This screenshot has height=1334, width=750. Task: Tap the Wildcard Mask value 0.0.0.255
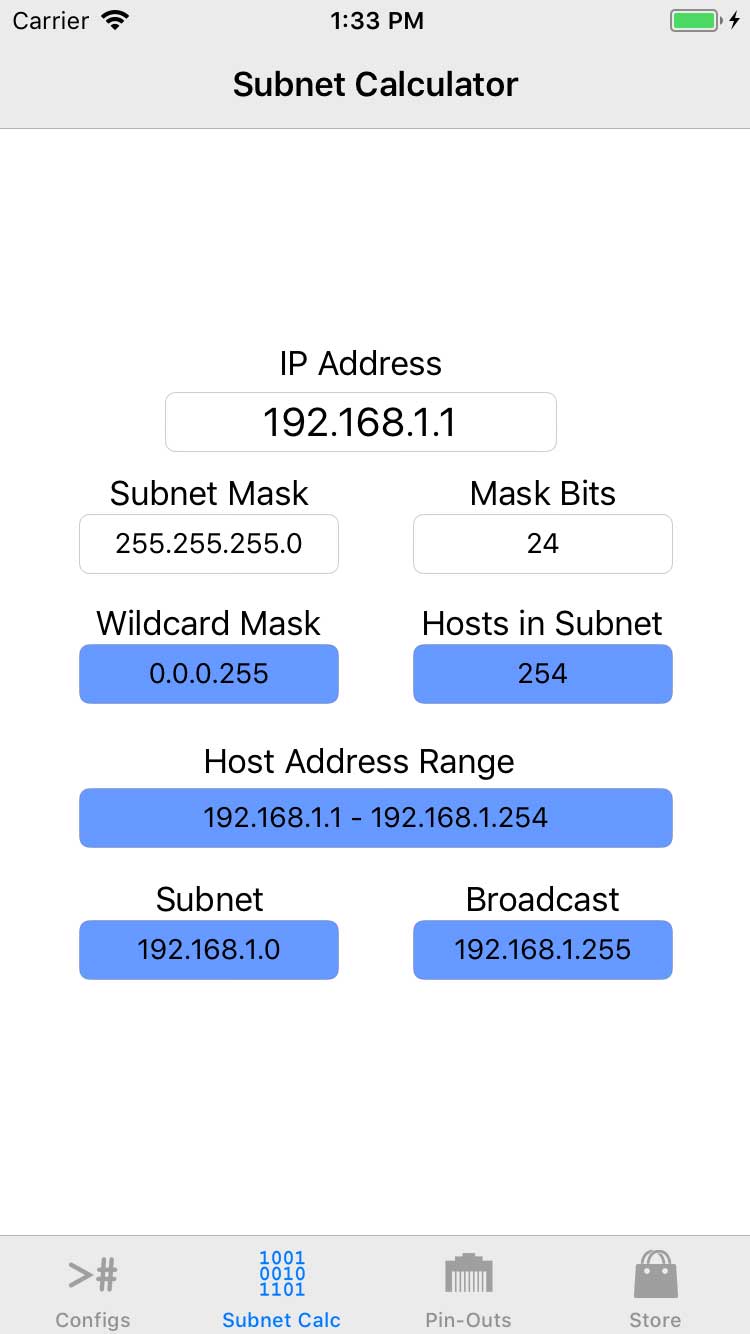(209, 674)
